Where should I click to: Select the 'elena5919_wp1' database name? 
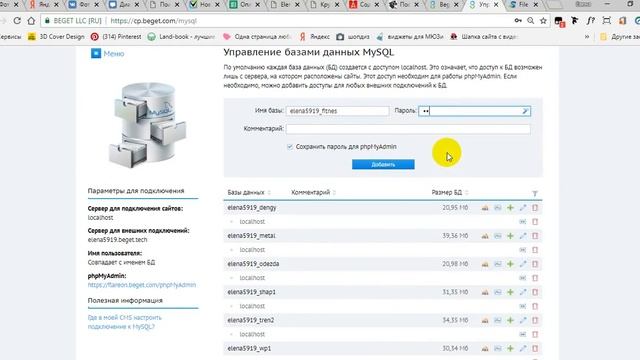point(249,349)
